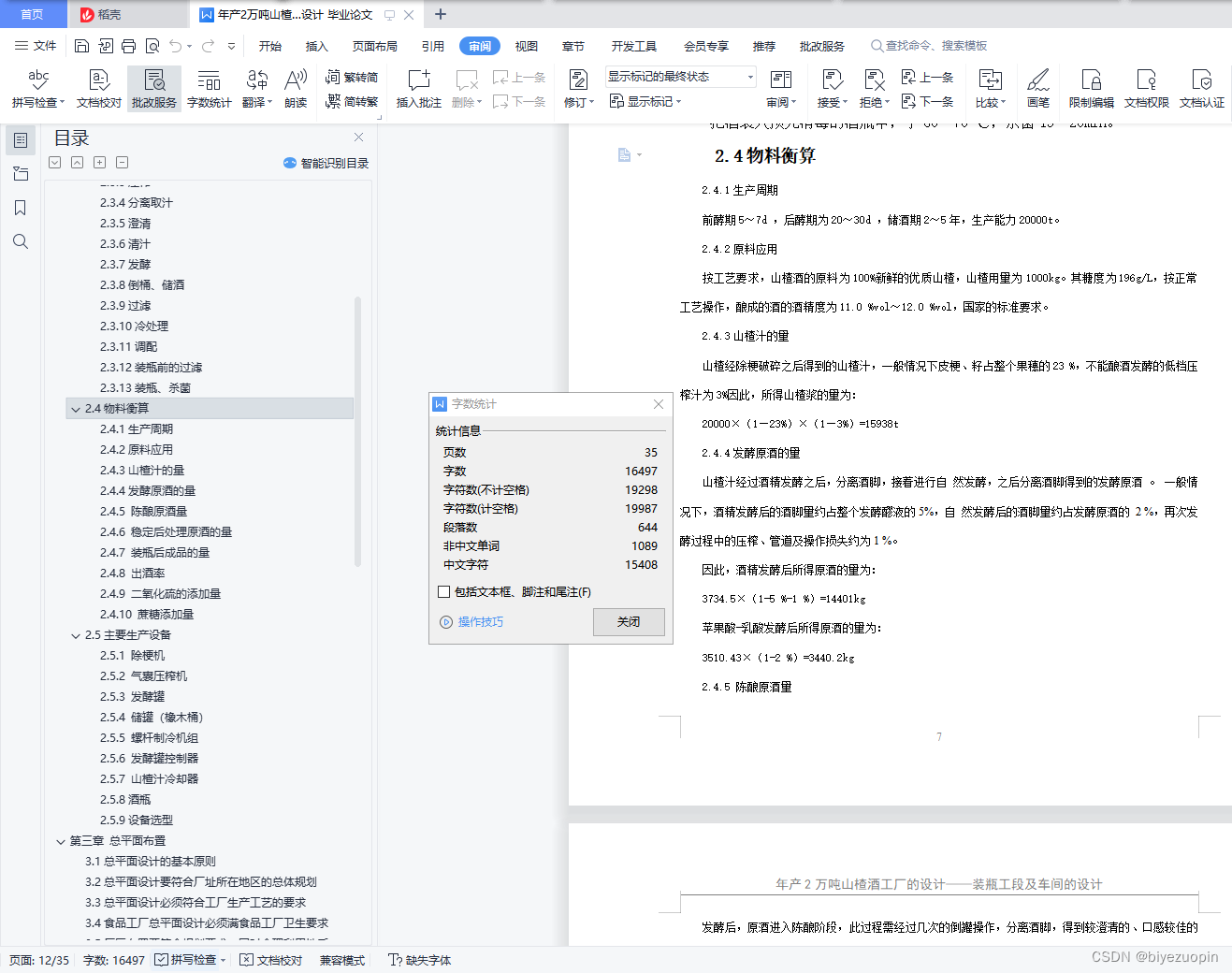The width and height of the screenshot is (1232, 973).
Task: Switch to the 插入 ribbon tab
Action: coord(317,46)
